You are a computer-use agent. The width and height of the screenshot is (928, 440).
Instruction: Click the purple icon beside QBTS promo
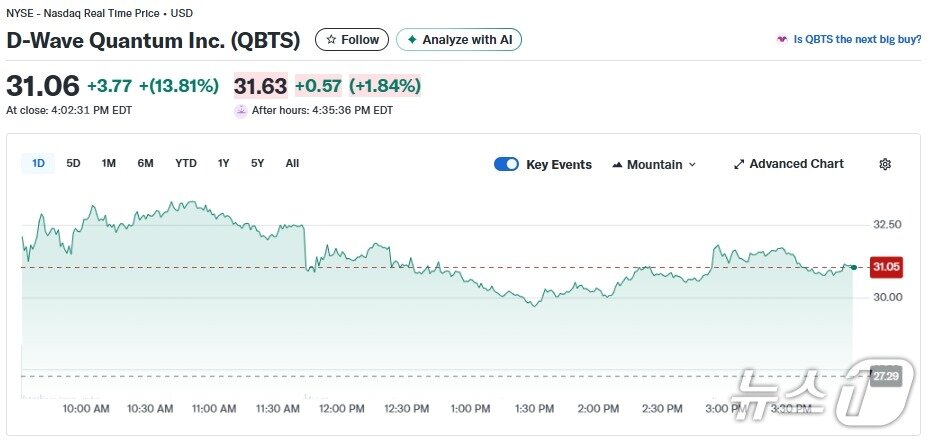click(x=782, y=40)
